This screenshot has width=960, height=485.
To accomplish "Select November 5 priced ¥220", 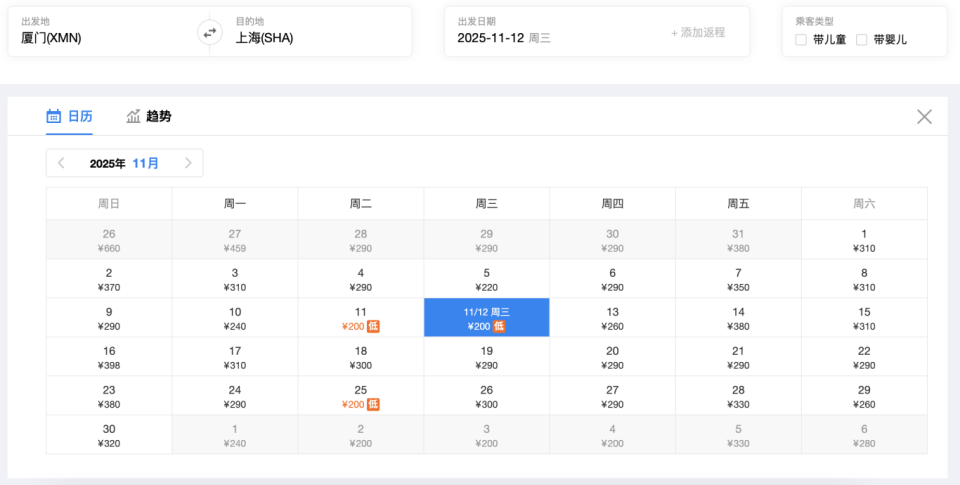I will click(487, 279).
